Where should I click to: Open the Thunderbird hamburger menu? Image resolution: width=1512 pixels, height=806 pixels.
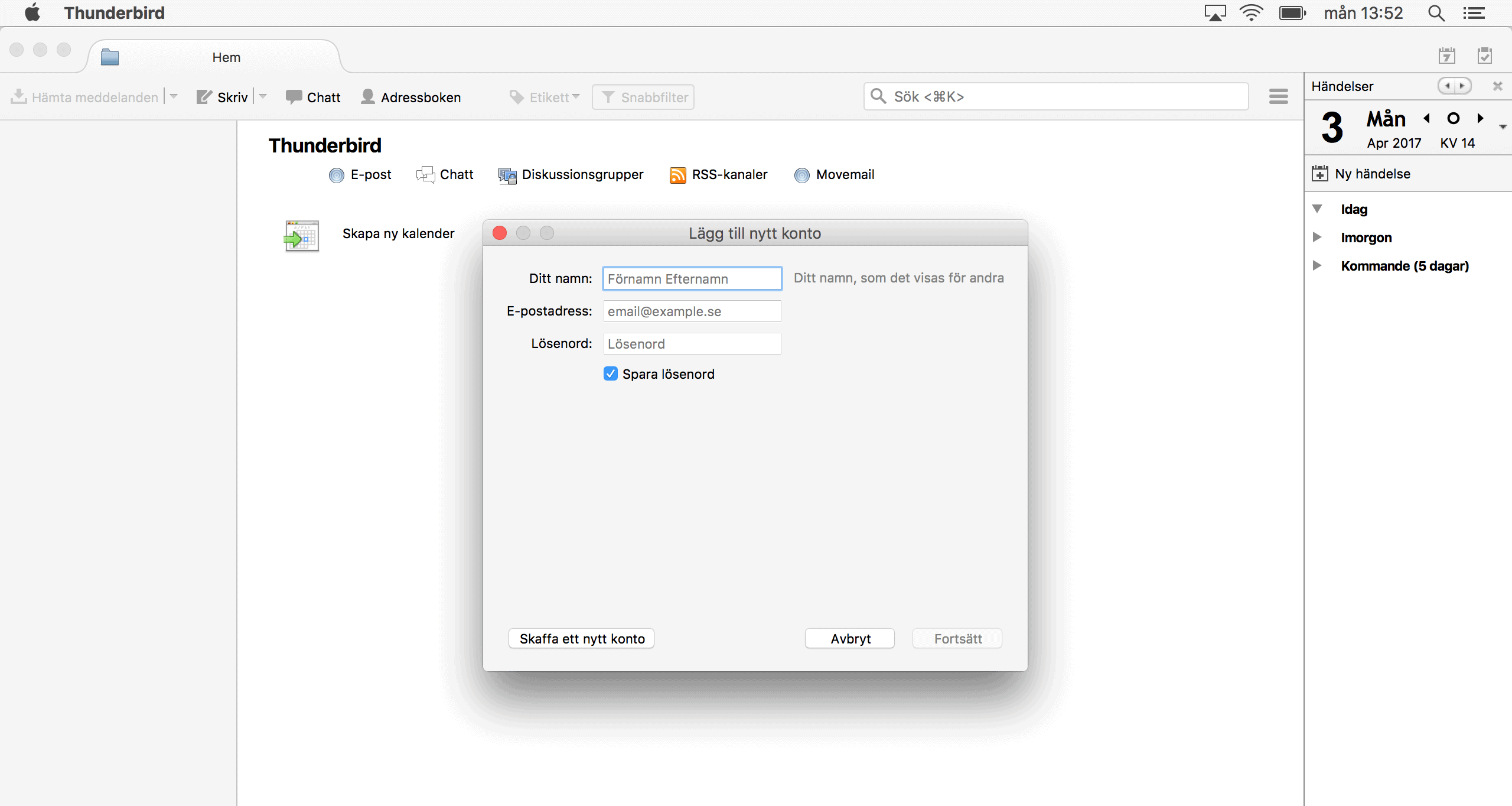click(x=1278, y=96)
